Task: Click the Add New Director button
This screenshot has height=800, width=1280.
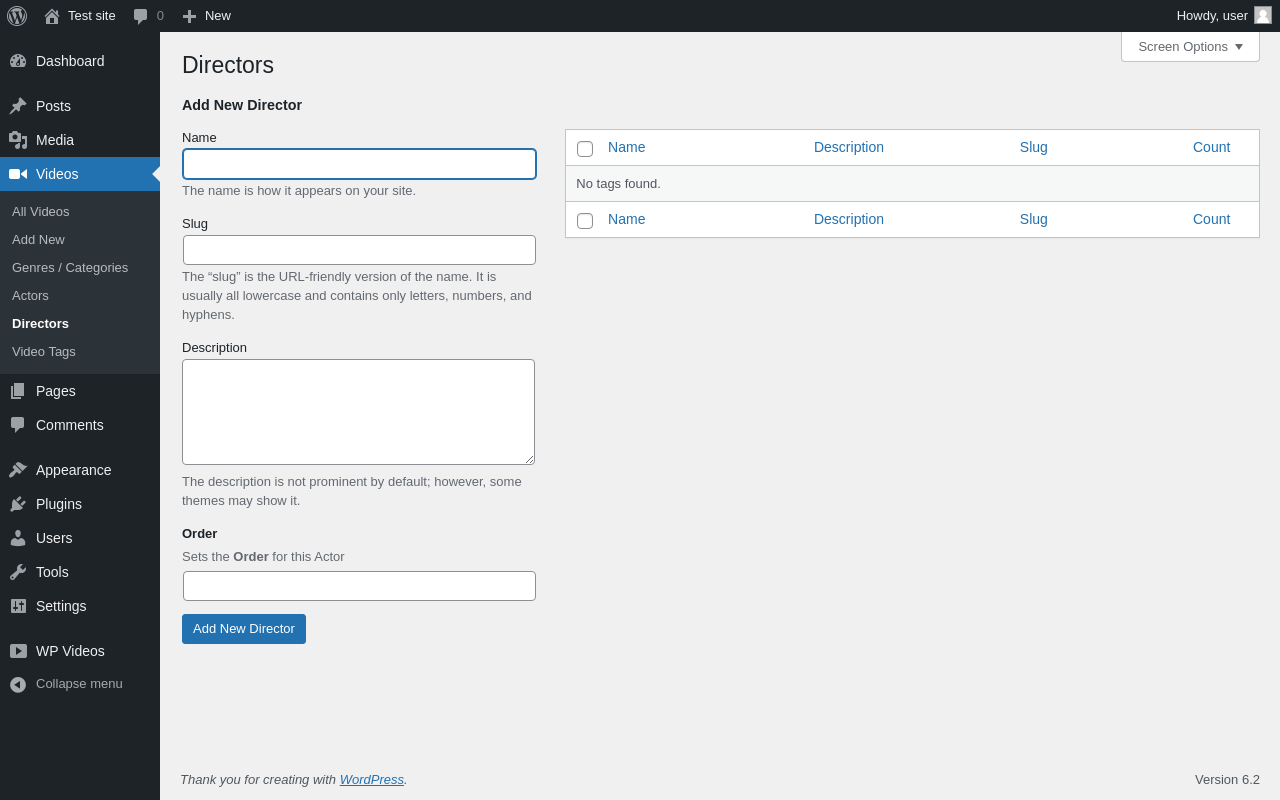Action: point(244,629)
